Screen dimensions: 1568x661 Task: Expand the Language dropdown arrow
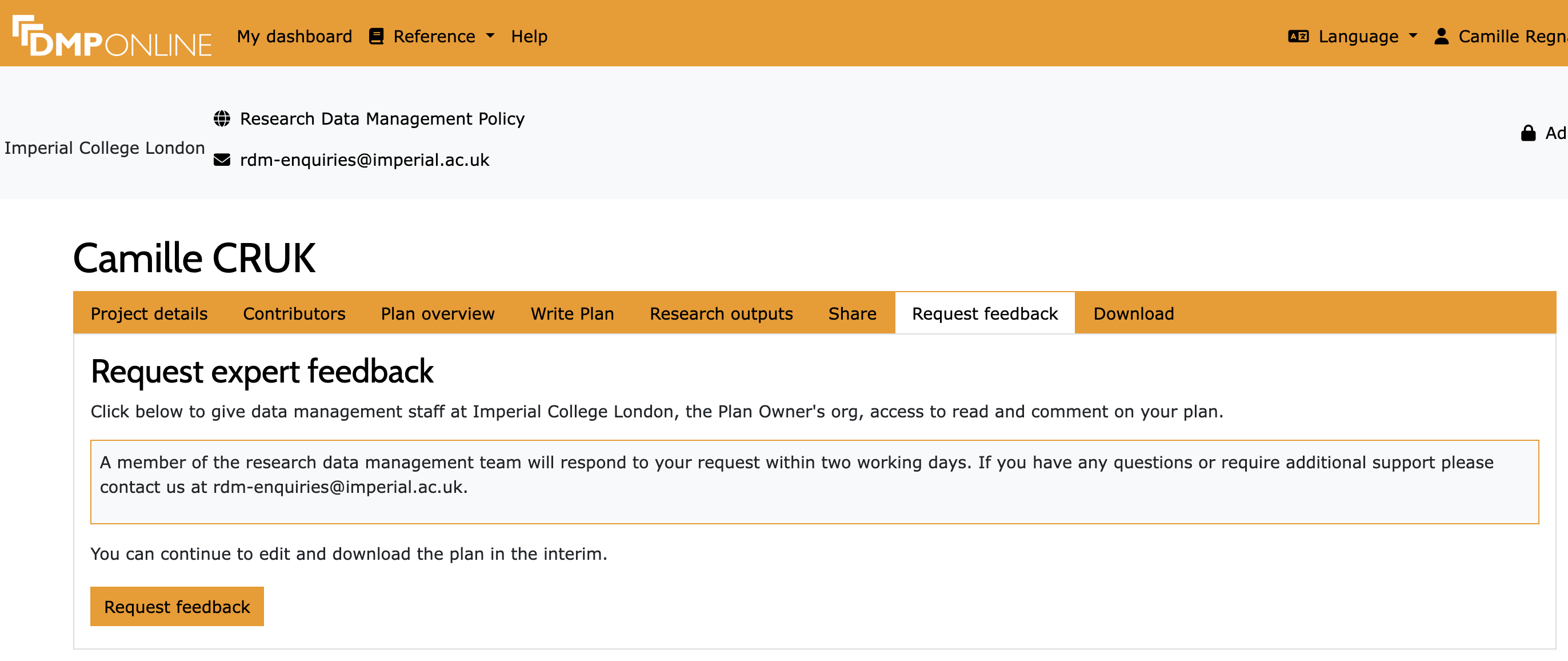click(x=1413, y=36)
